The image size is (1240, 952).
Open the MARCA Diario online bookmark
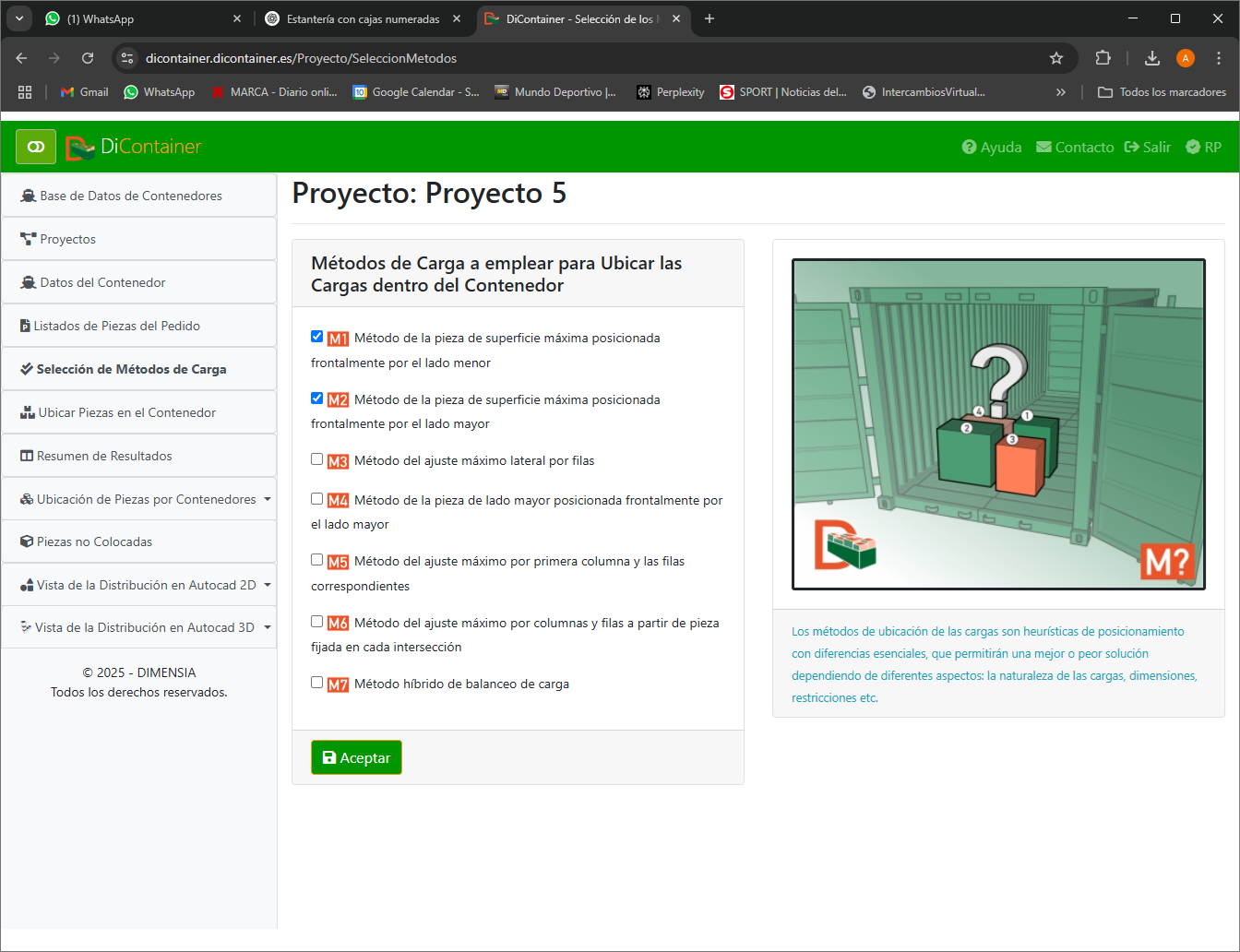274,92
